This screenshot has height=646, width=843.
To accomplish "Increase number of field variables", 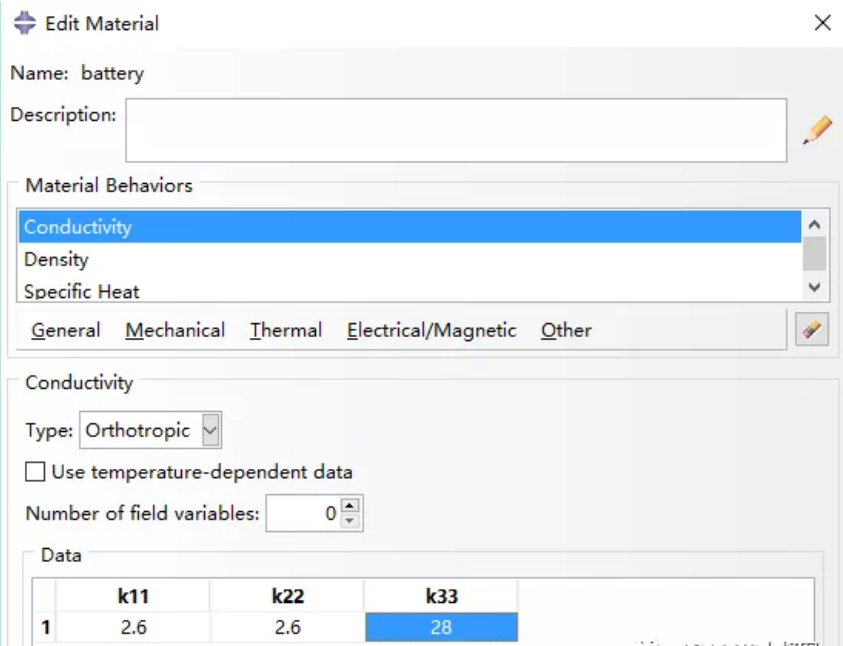I will click(350, 507).
